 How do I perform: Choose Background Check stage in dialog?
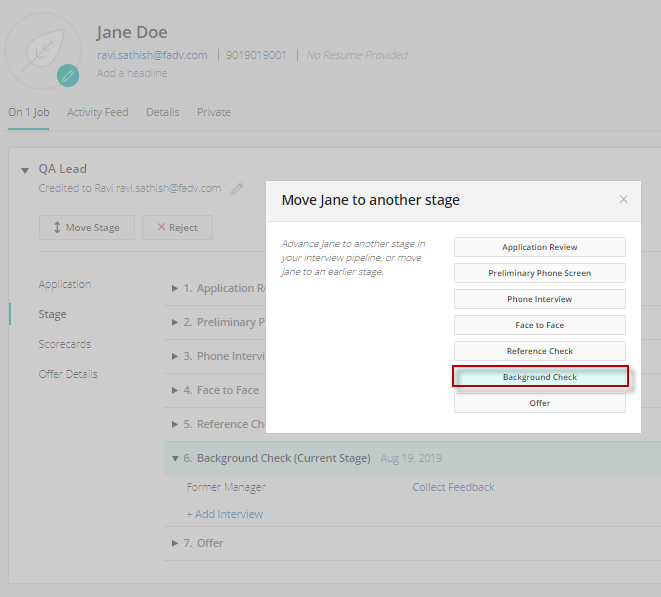coord(540,377)
